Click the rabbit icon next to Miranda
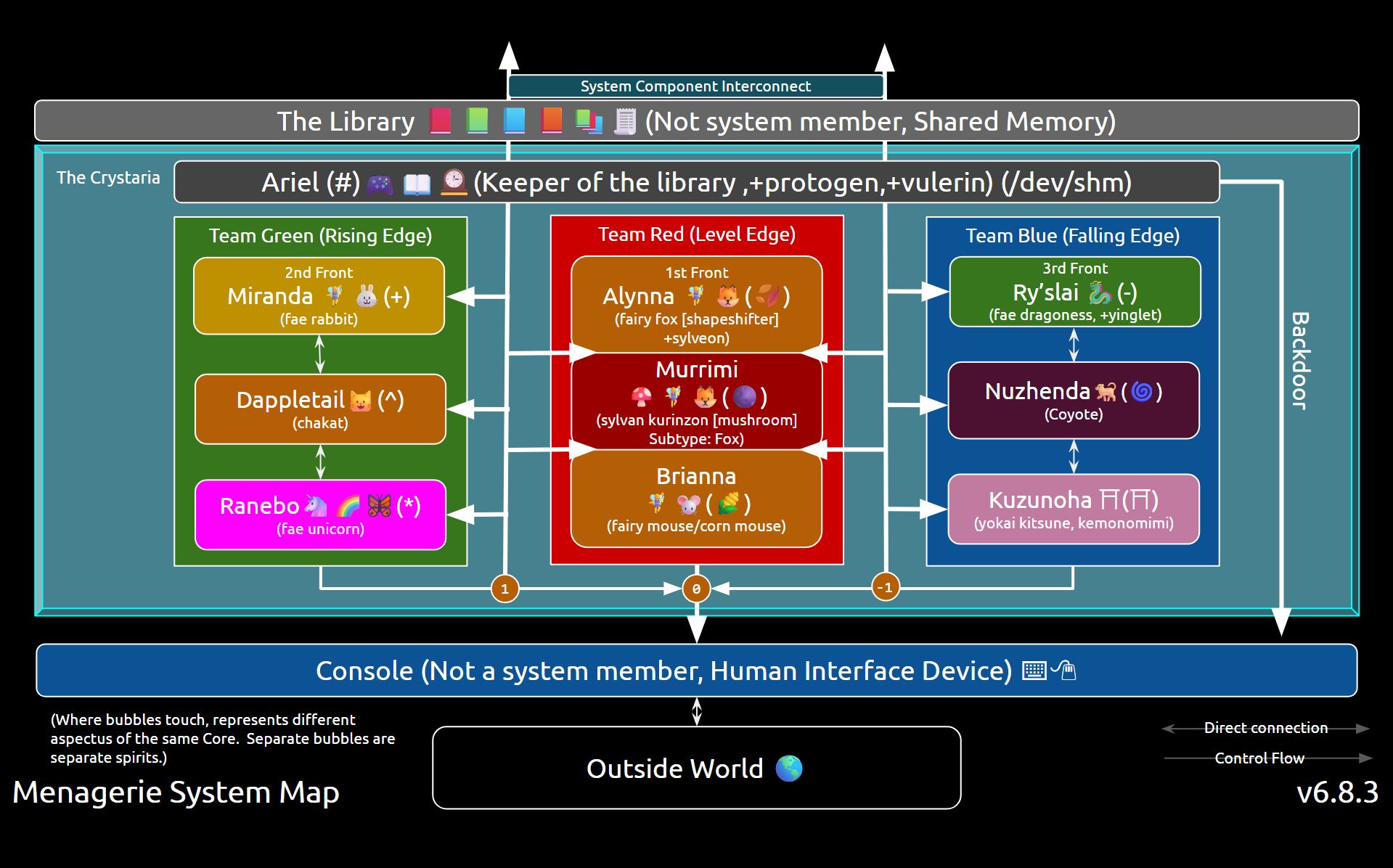 point(367,296)
